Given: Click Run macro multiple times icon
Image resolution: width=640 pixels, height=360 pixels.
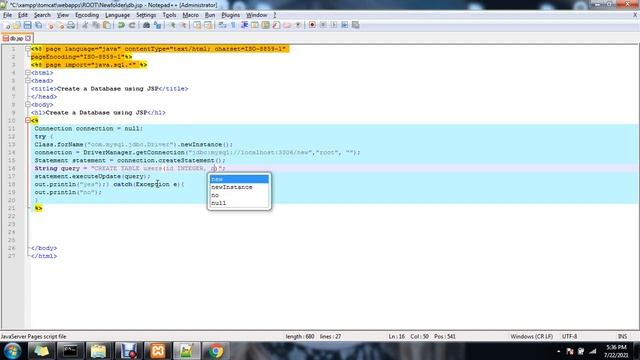Looking at the screenshot, I should click(344, 25).
